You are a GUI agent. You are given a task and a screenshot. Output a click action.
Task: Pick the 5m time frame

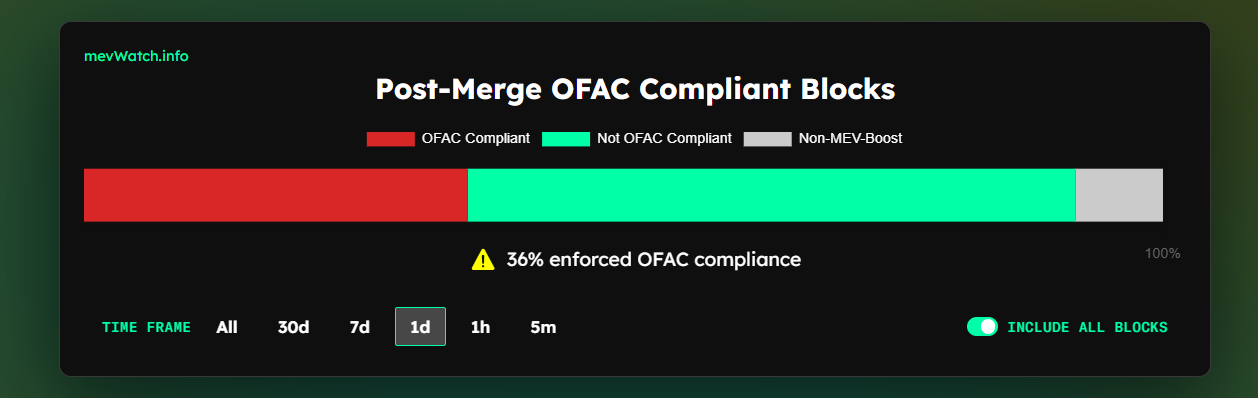tap(543, 327)
